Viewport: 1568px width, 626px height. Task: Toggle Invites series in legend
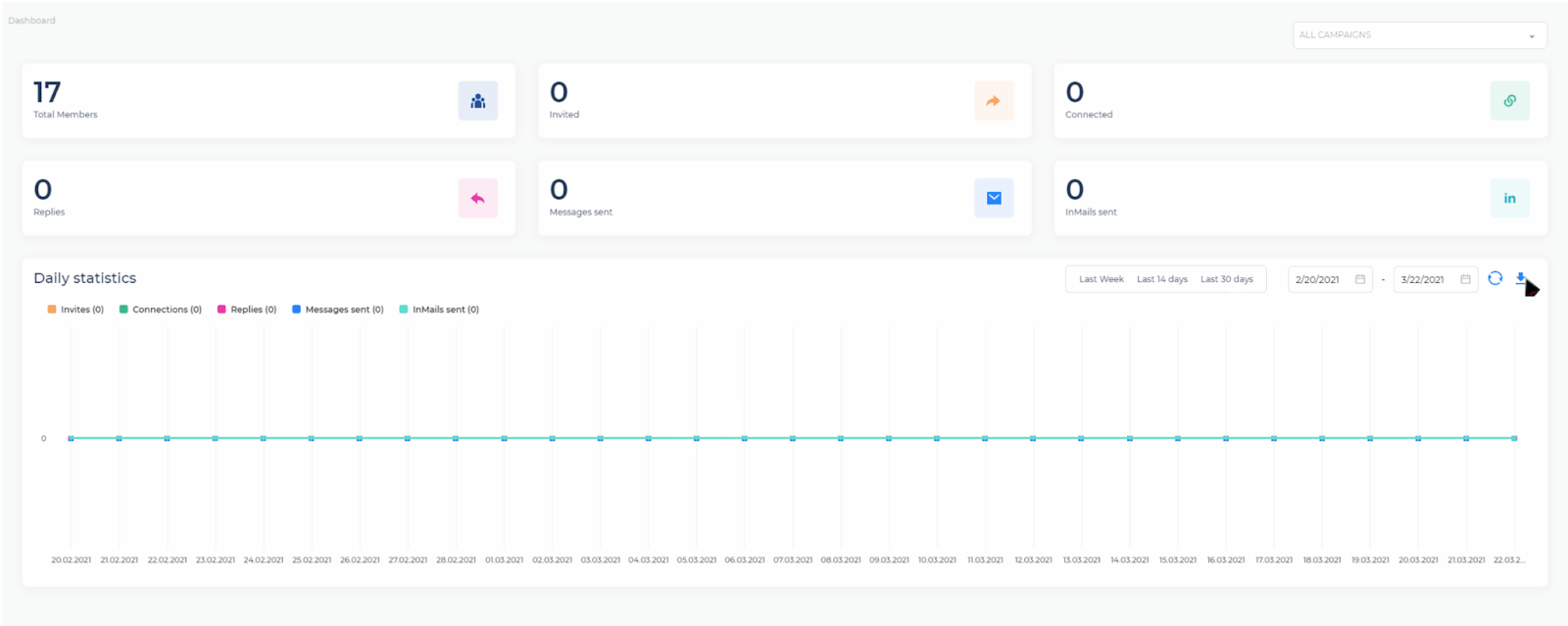point(75,310)
